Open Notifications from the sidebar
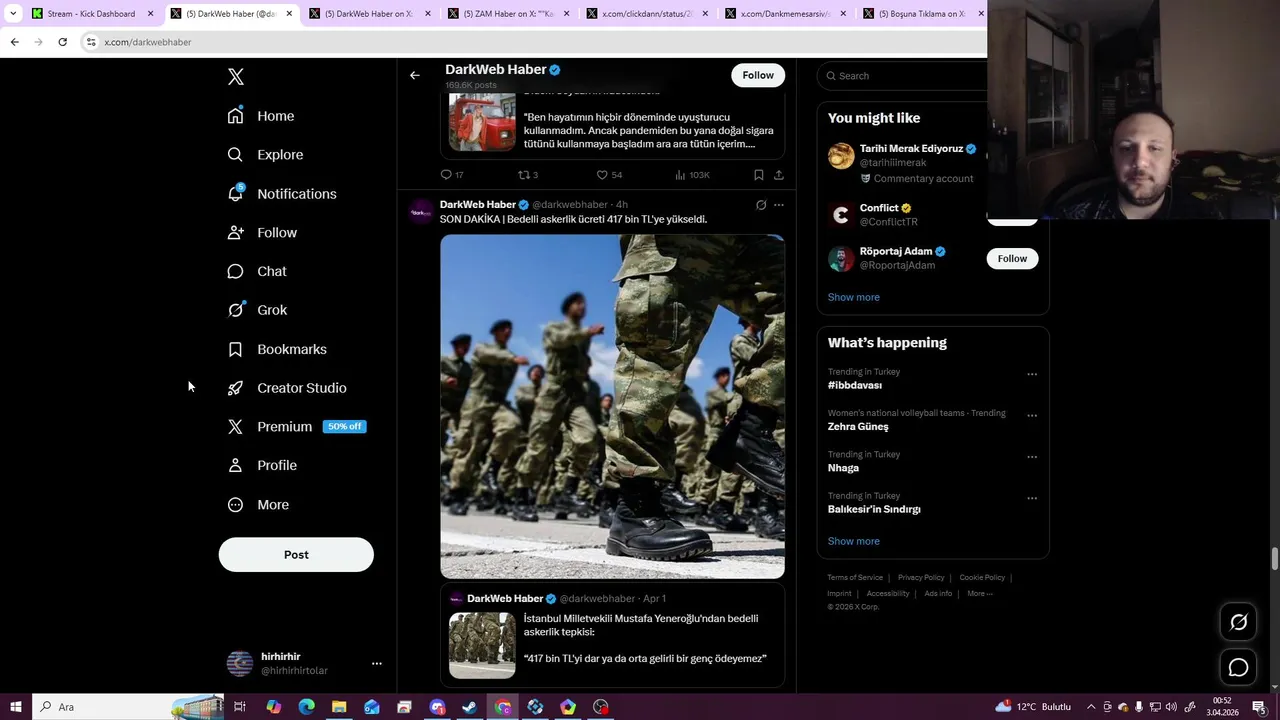1280x720 pixels. click(282, 194)
